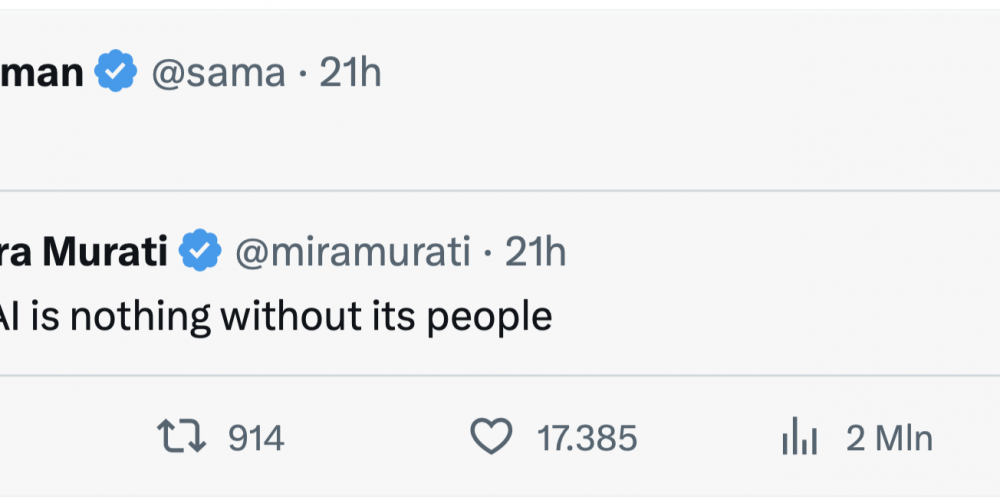Open the 2 Mln views count
Screen dimensions: 1000x500
890,439
